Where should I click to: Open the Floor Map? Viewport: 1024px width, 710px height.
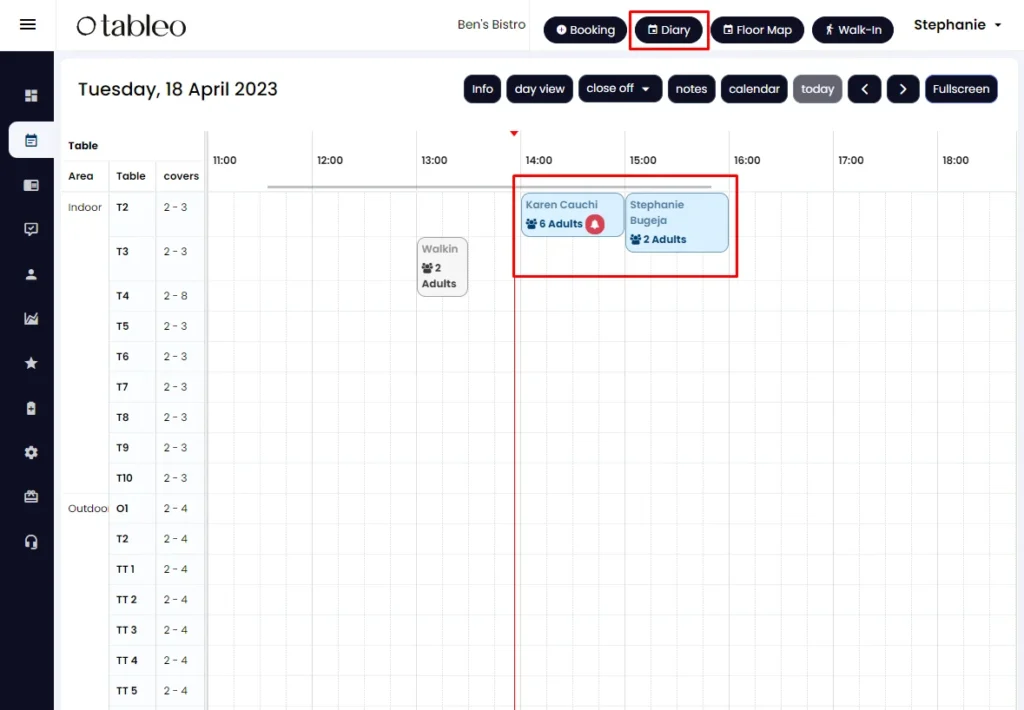point(758,30)
